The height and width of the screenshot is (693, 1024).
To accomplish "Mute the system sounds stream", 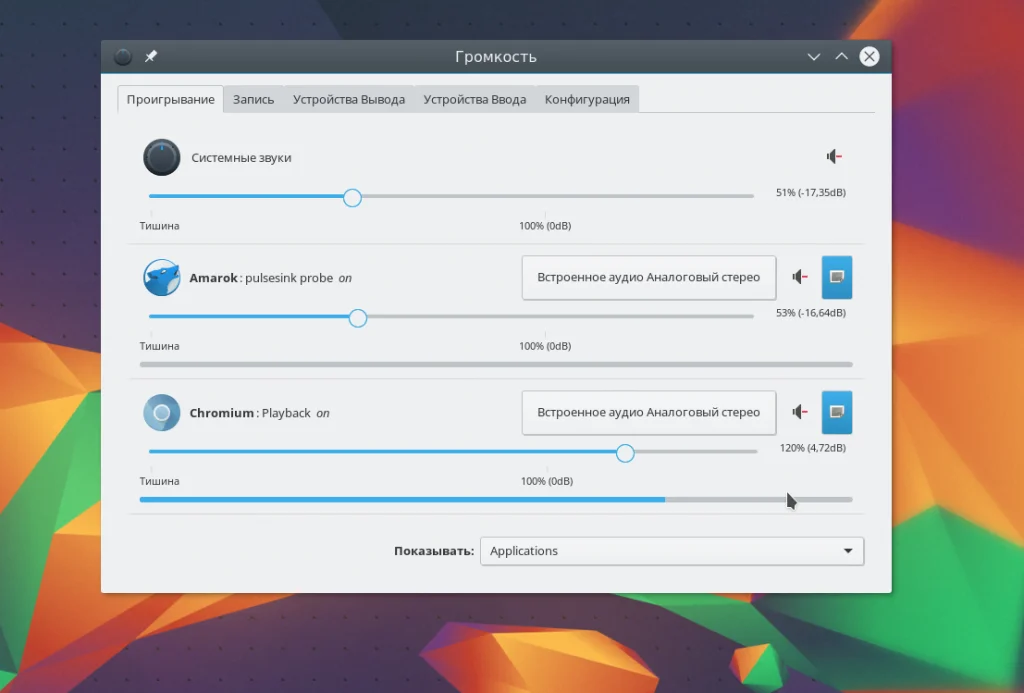I will [834, 157].
